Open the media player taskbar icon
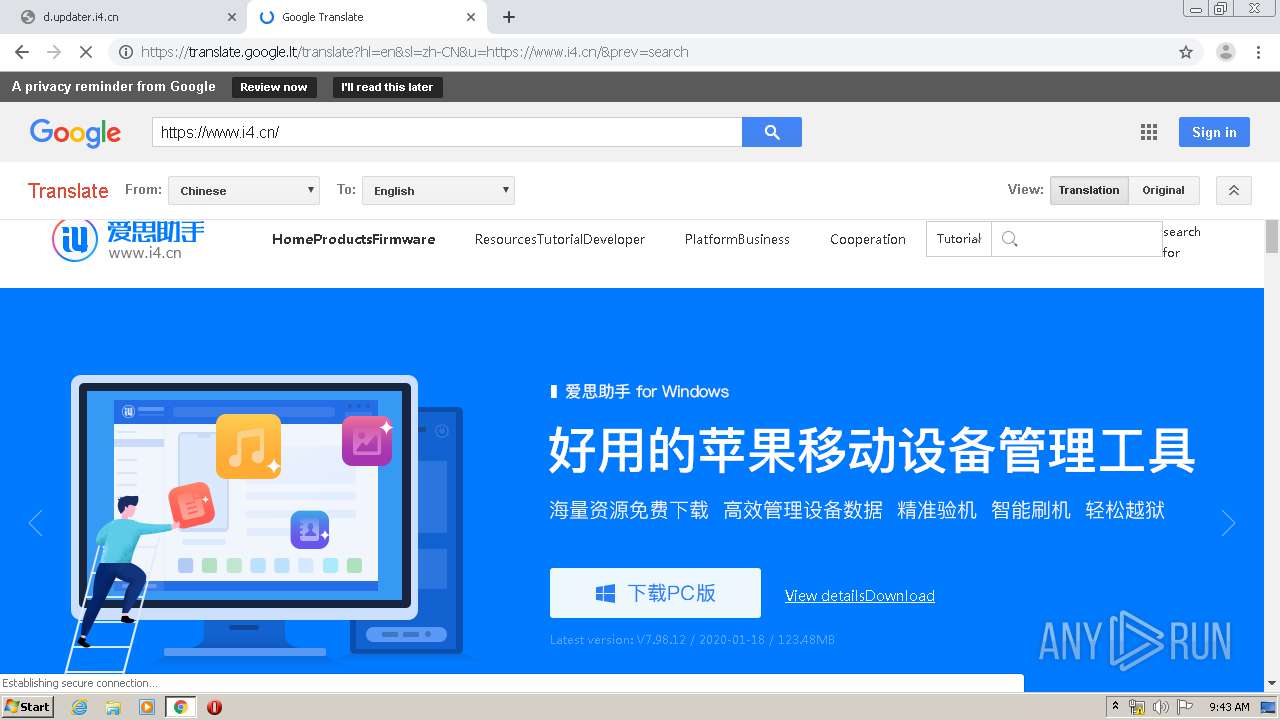 (147, 707)
